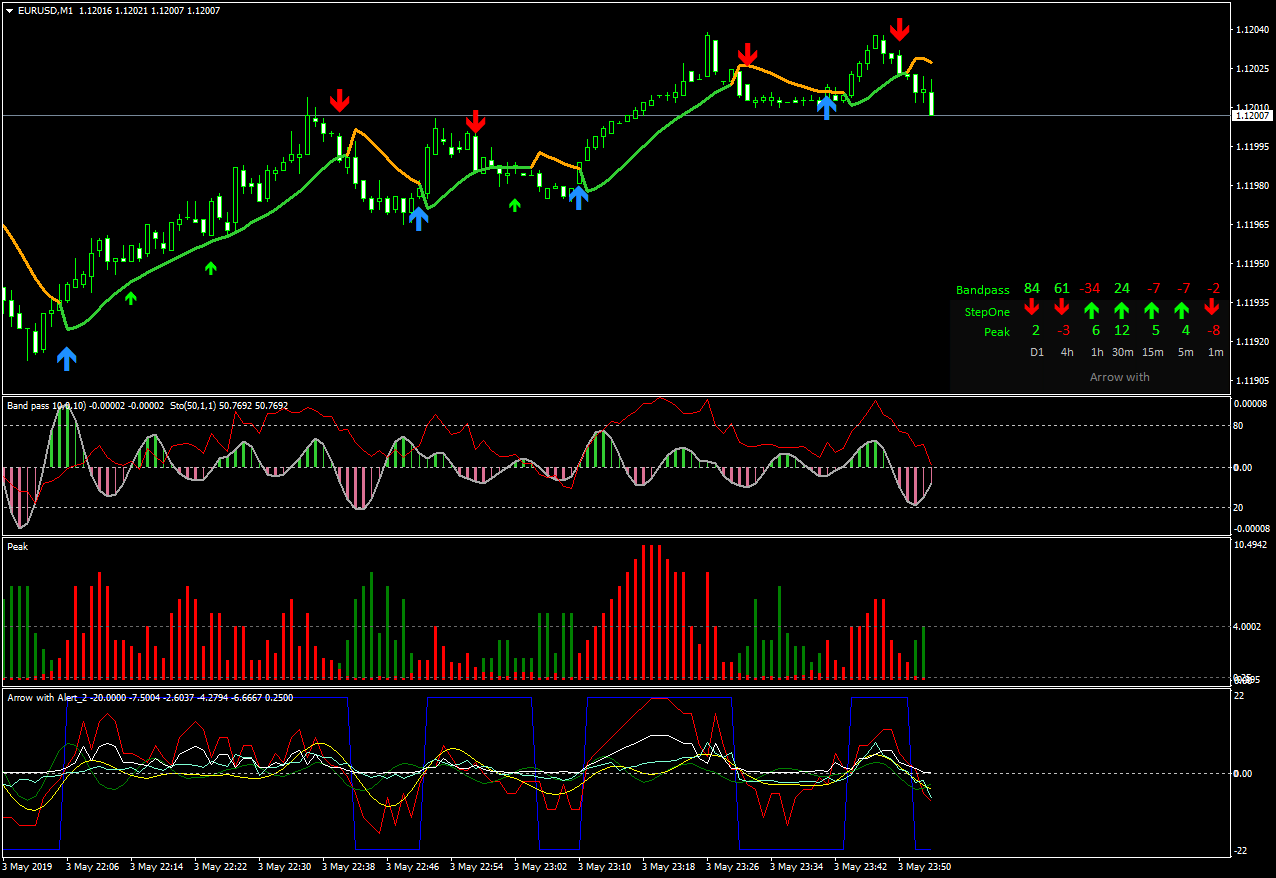Click the current price tag 1.12007
1276x878 pixels.
[1252, 116]
